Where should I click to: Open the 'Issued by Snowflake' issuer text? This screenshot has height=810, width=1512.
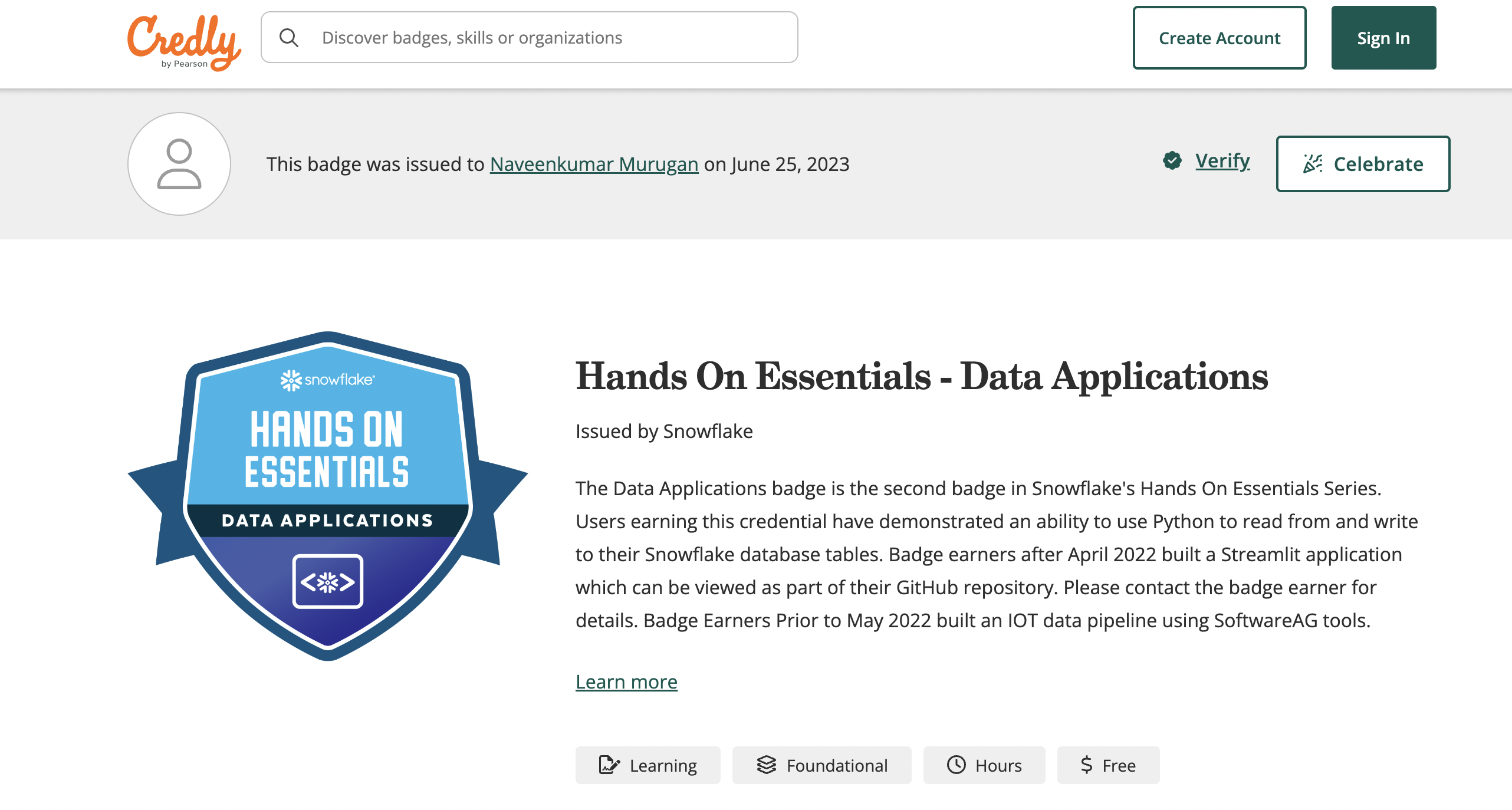[x=664, y=432]
